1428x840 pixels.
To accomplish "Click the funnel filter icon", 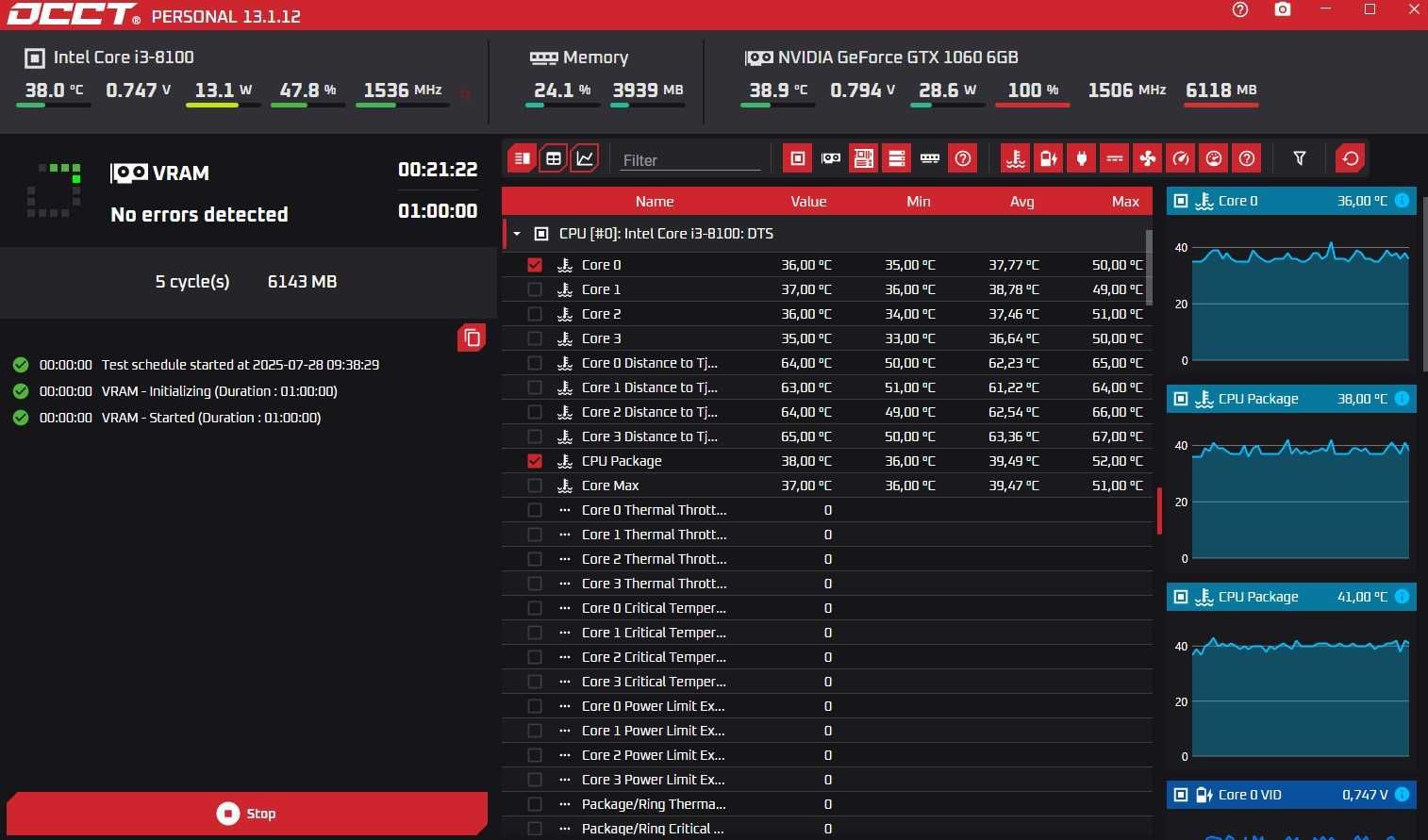I will 1300,158.
